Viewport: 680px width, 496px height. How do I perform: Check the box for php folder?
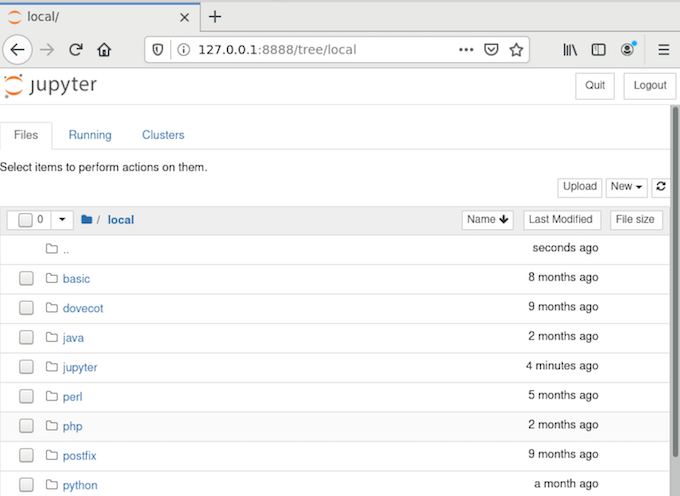[x=26, y=426]
